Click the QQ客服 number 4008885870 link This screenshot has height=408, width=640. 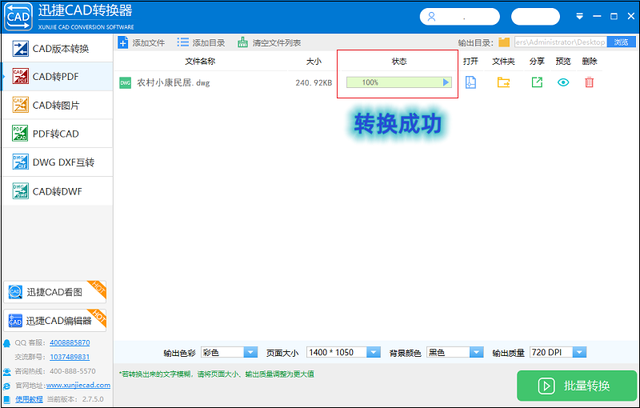click(x=70, y=343)
